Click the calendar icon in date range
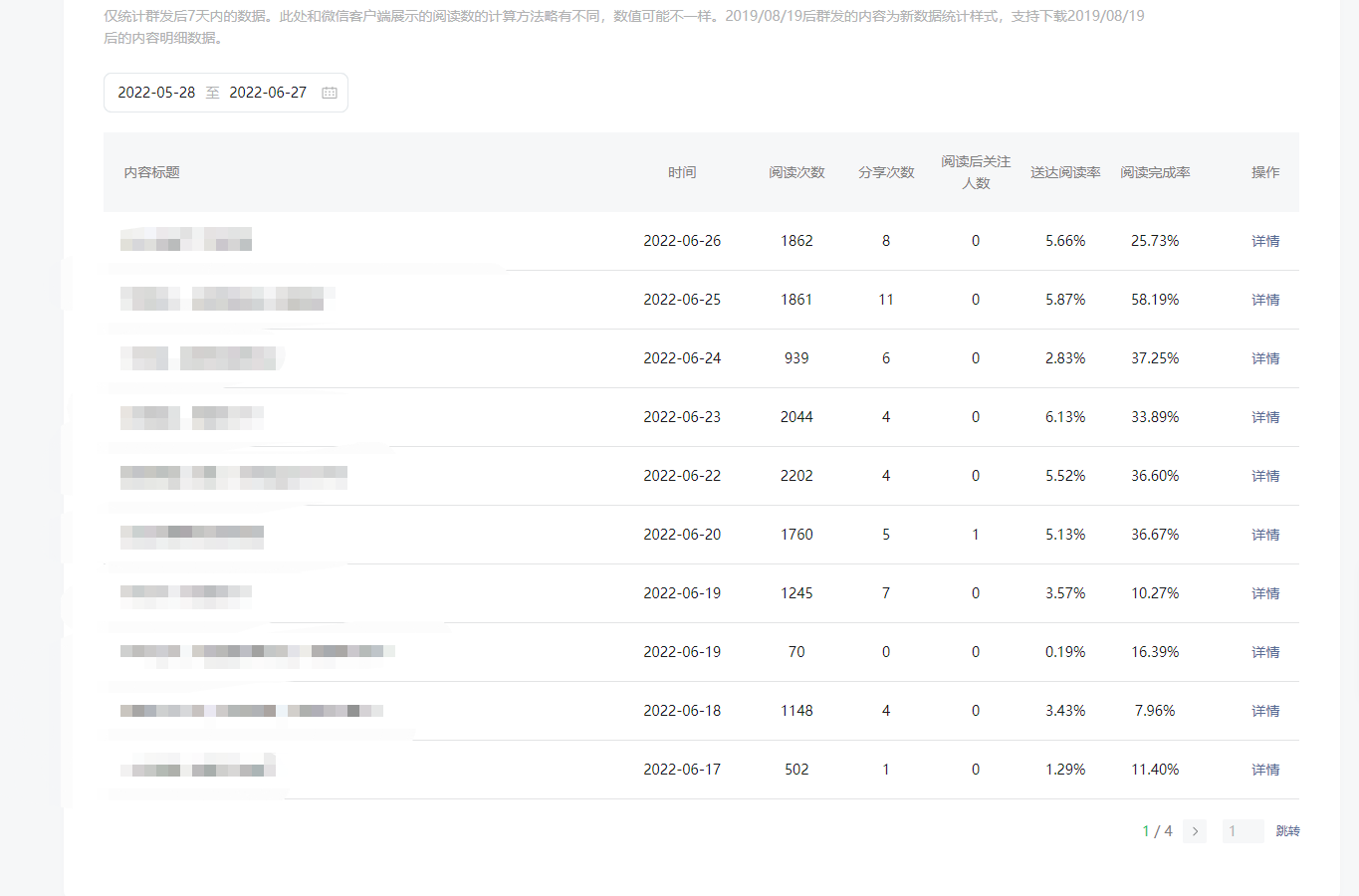1359x896 pixels. (x=330, y=93)
